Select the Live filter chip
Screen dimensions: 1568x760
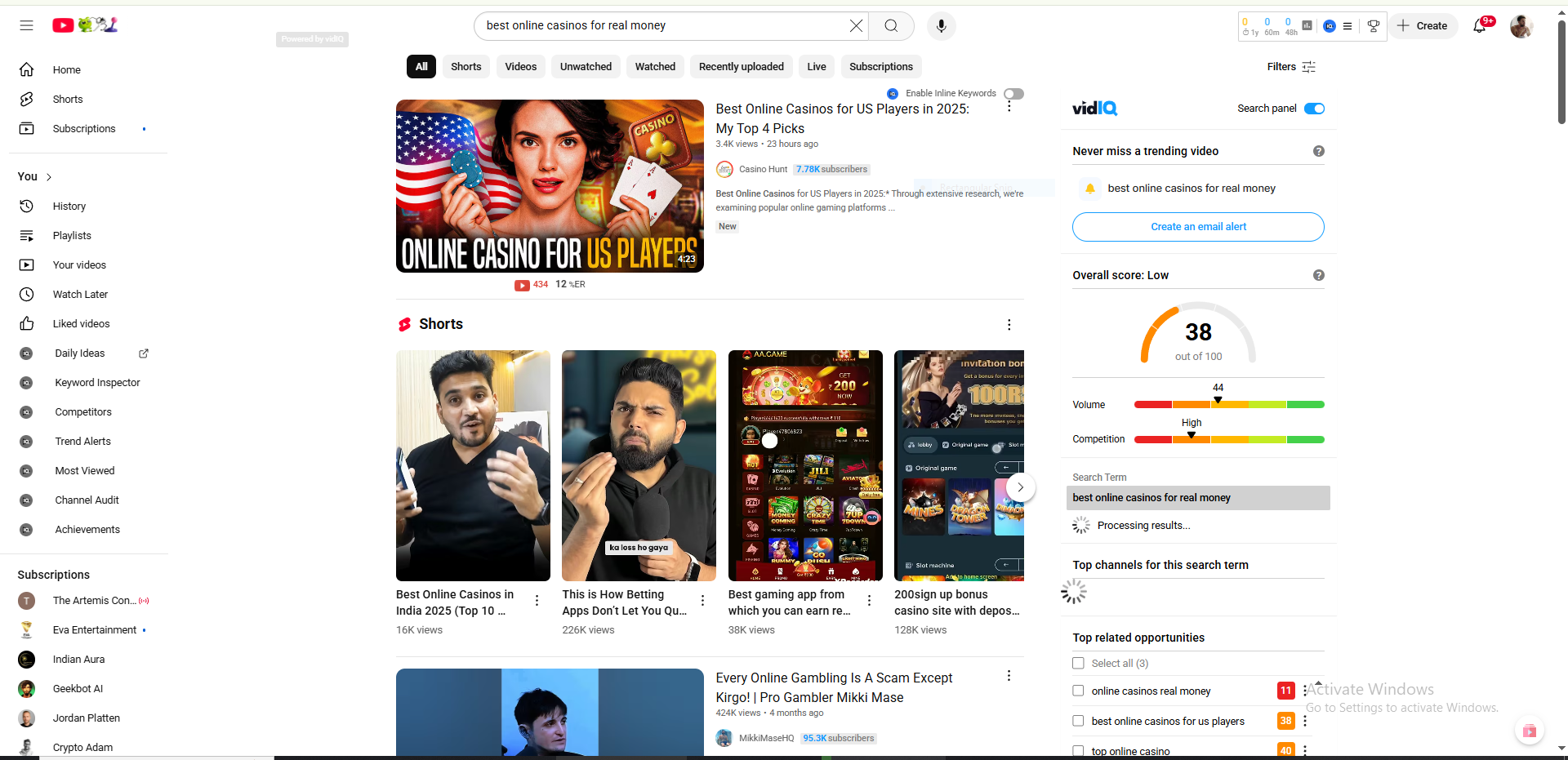click(x=817, y=67)
